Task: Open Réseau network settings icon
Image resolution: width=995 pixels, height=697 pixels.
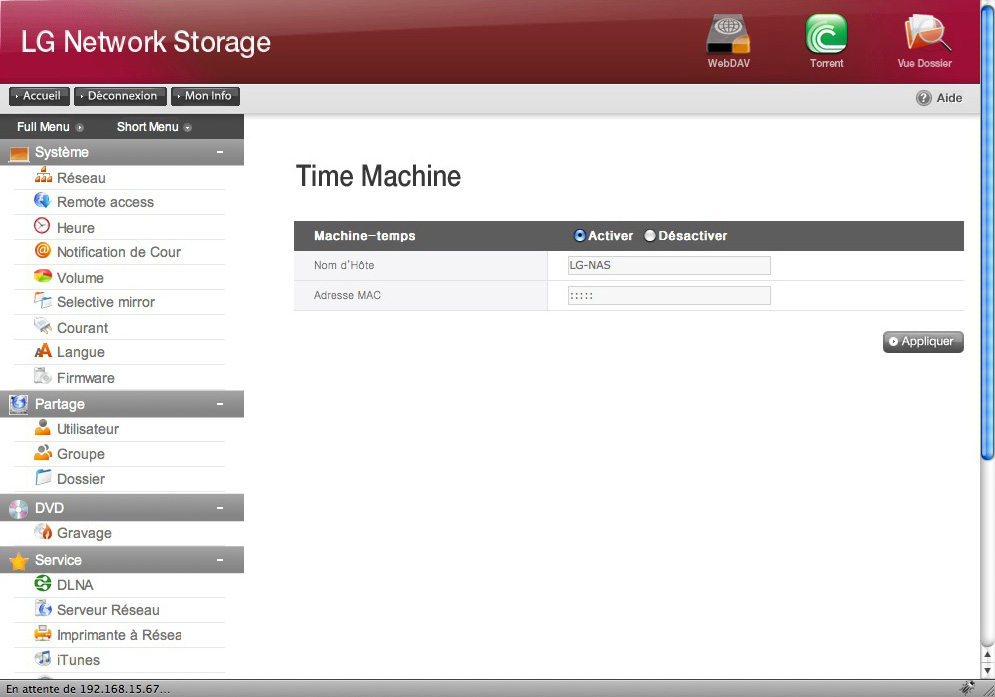Action: (43, 177)
